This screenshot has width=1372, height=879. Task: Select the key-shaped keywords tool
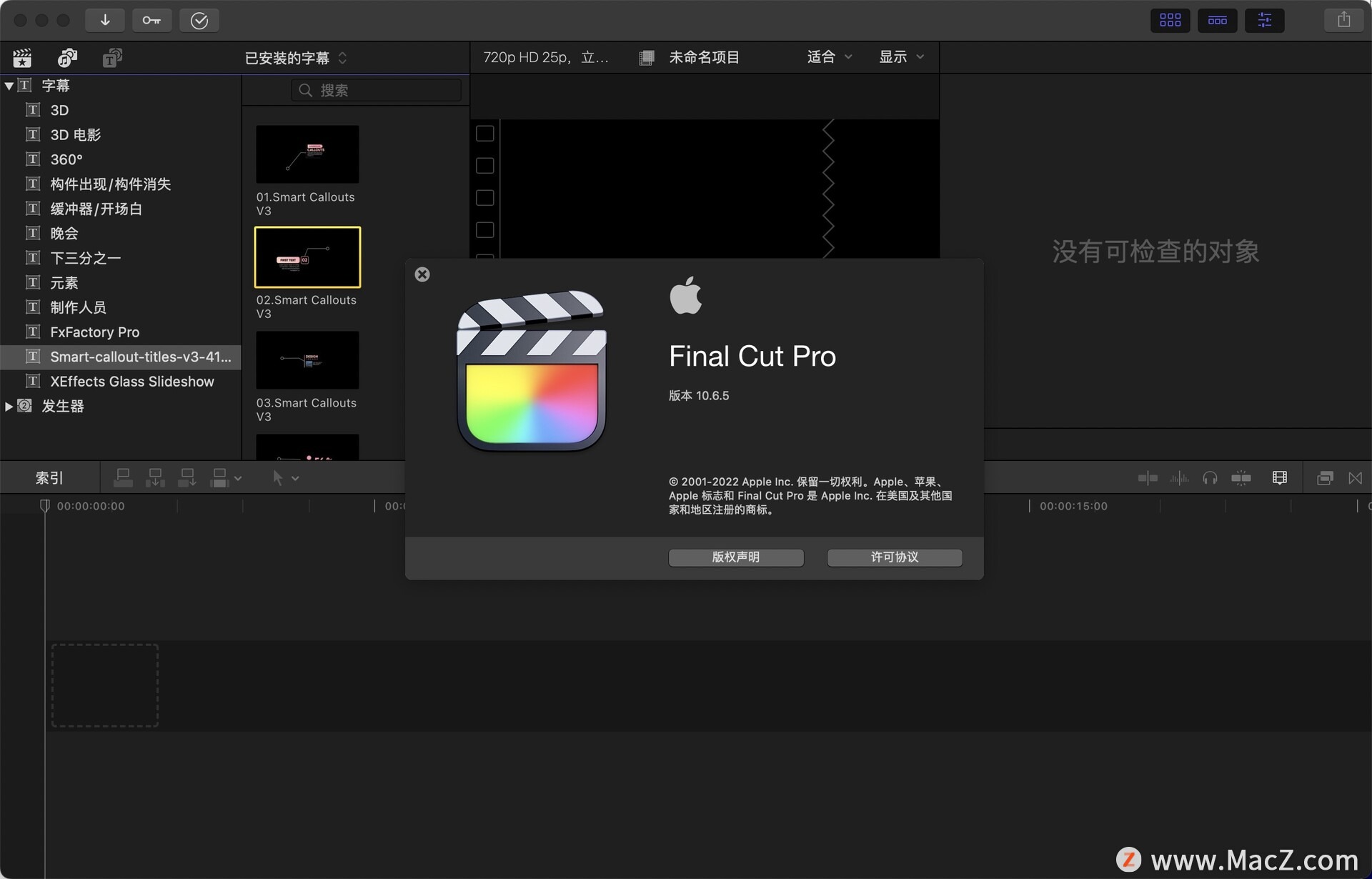pos(152,20)
